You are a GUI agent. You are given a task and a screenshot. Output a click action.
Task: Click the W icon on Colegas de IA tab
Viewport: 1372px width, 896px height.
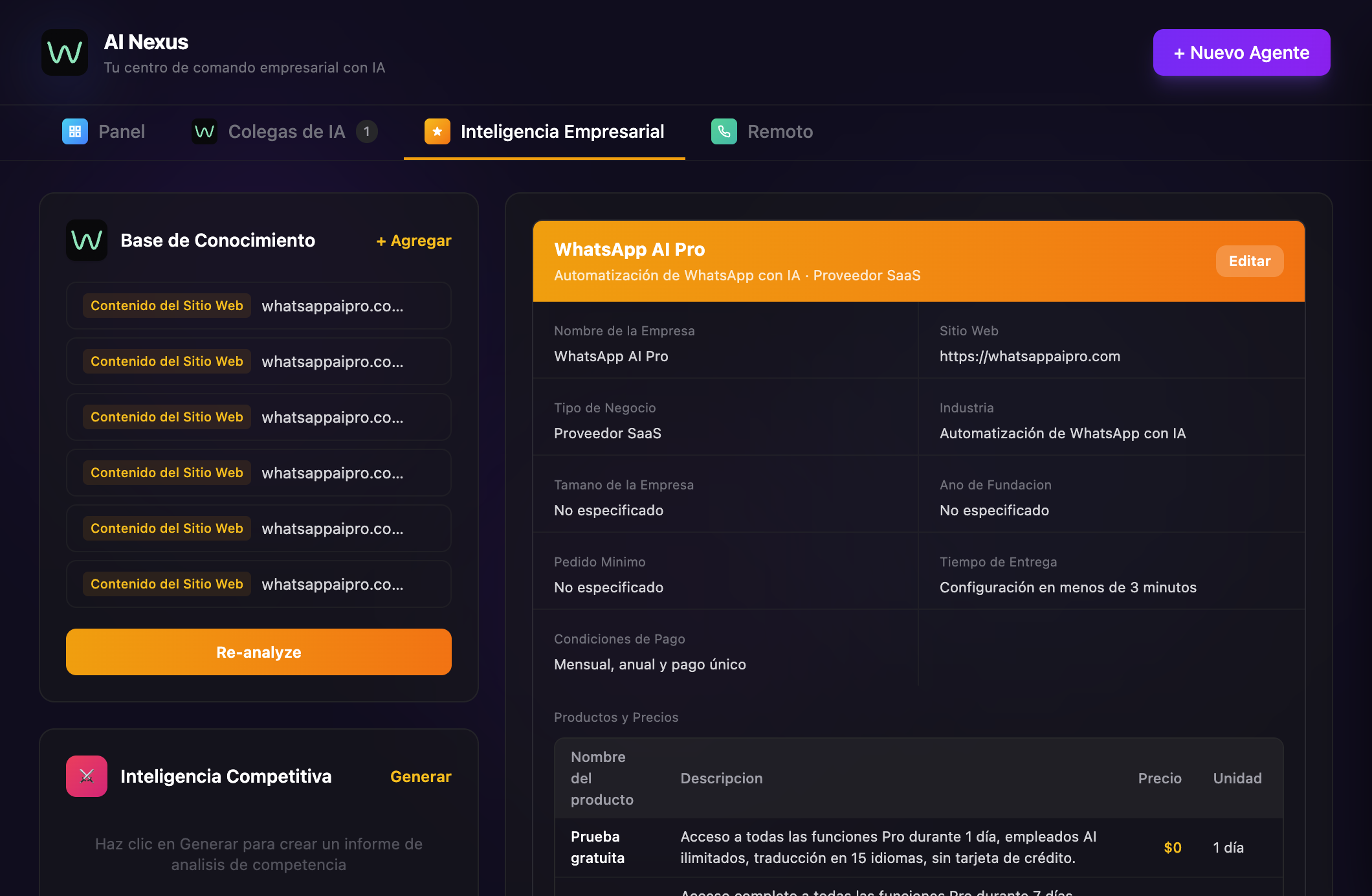203,131
